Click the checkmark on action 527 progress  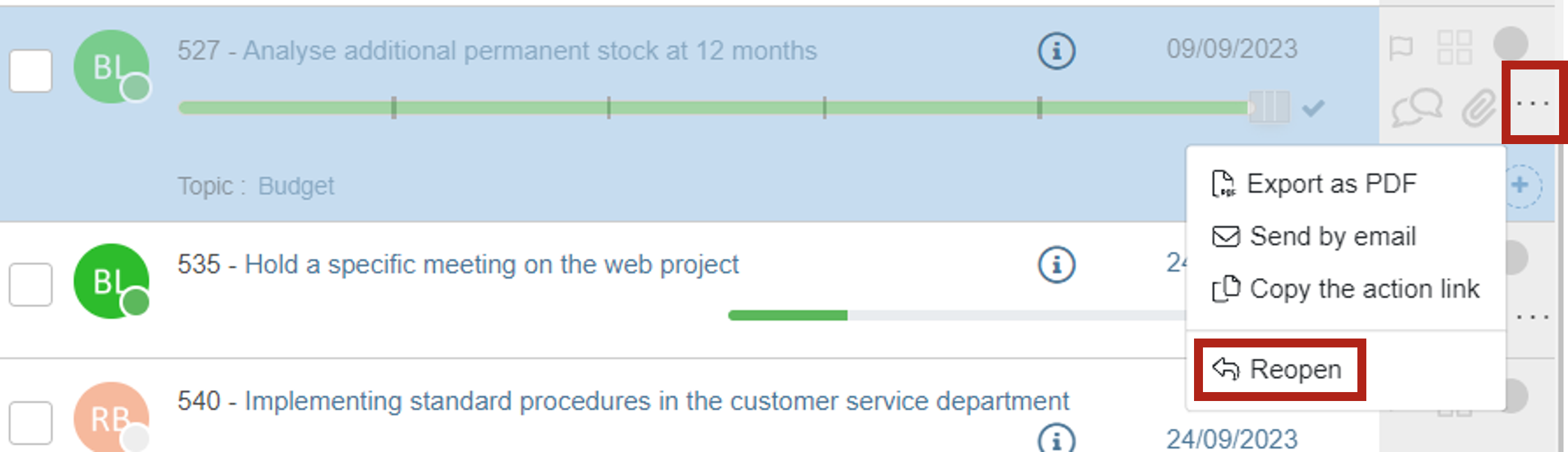[1313, 108]
